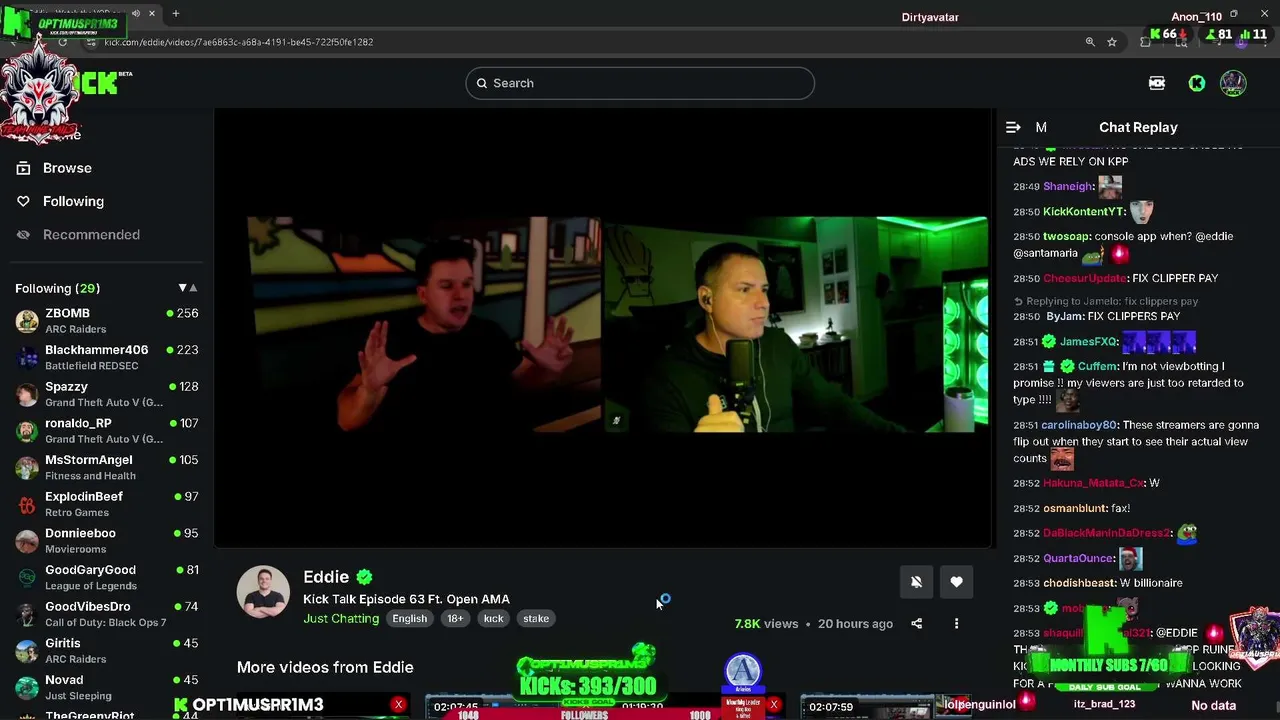Click the green Kick badge icon

[1197, 83]
